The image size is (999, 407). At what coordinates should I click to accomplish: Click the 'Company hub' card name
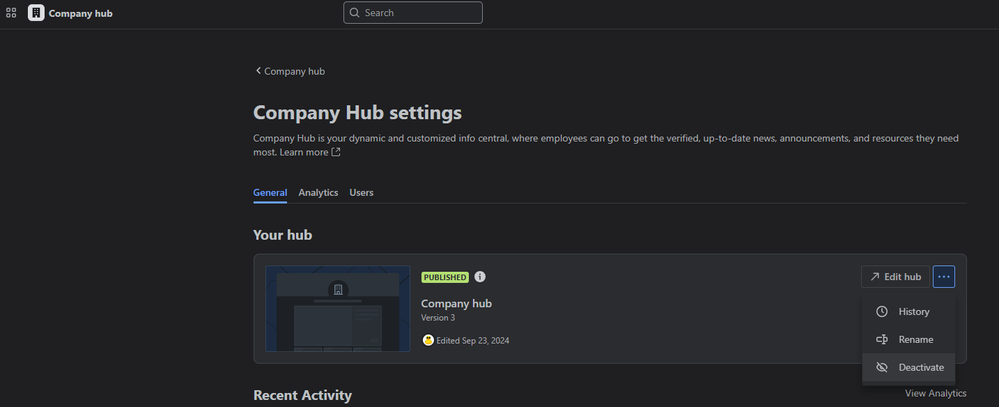[456, 303]
